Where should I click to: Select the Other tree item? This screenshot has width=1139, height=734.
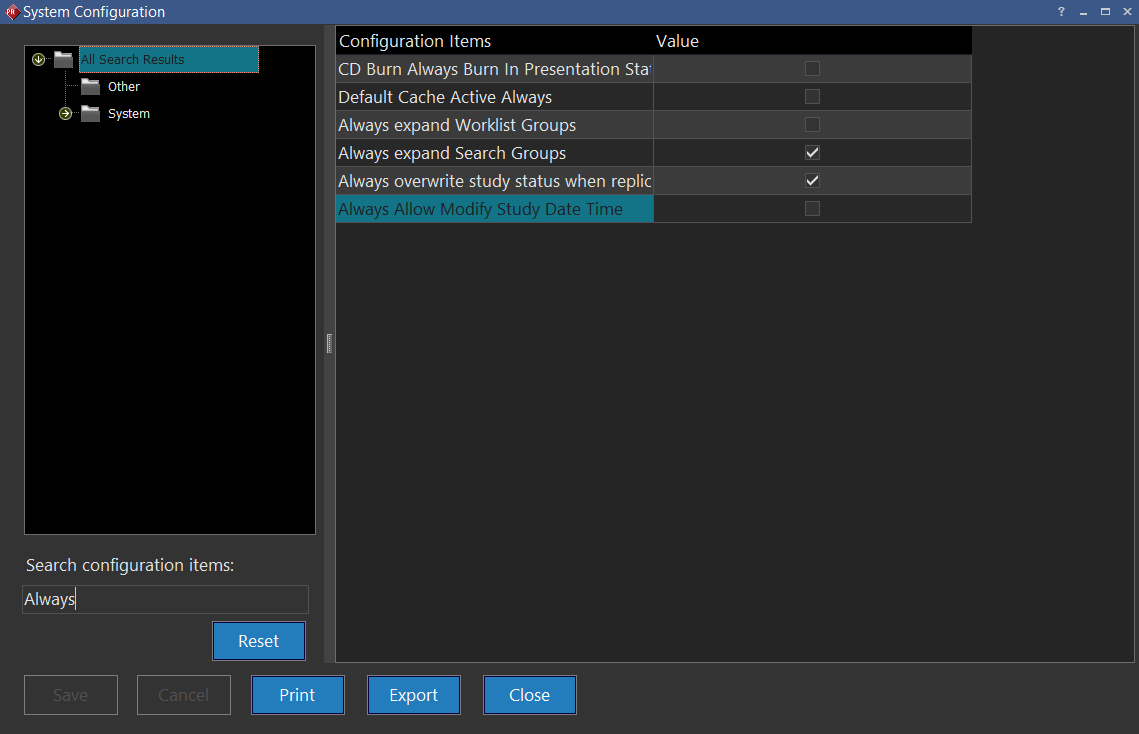[124, 87]
